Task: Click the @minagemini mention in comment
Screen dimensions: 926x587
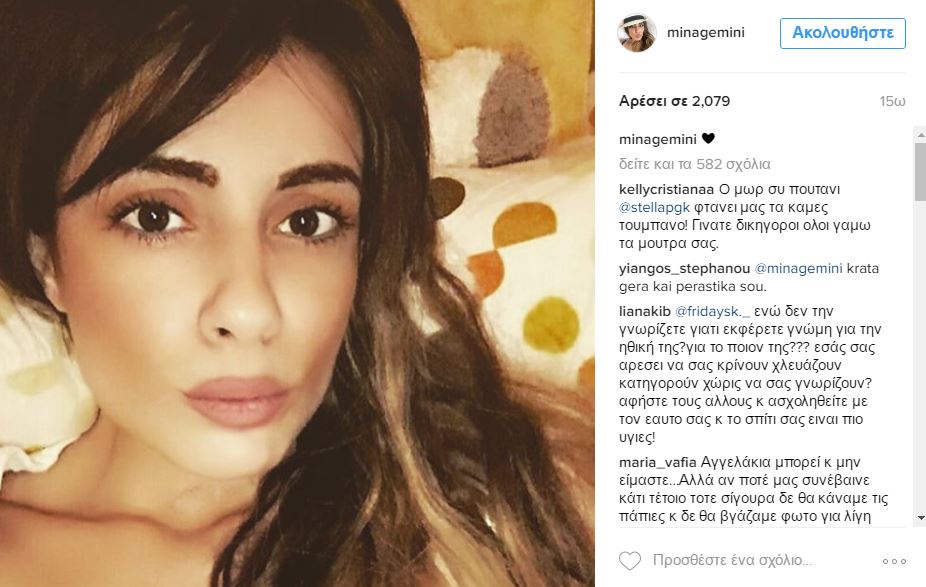Action: pos(798,269)
